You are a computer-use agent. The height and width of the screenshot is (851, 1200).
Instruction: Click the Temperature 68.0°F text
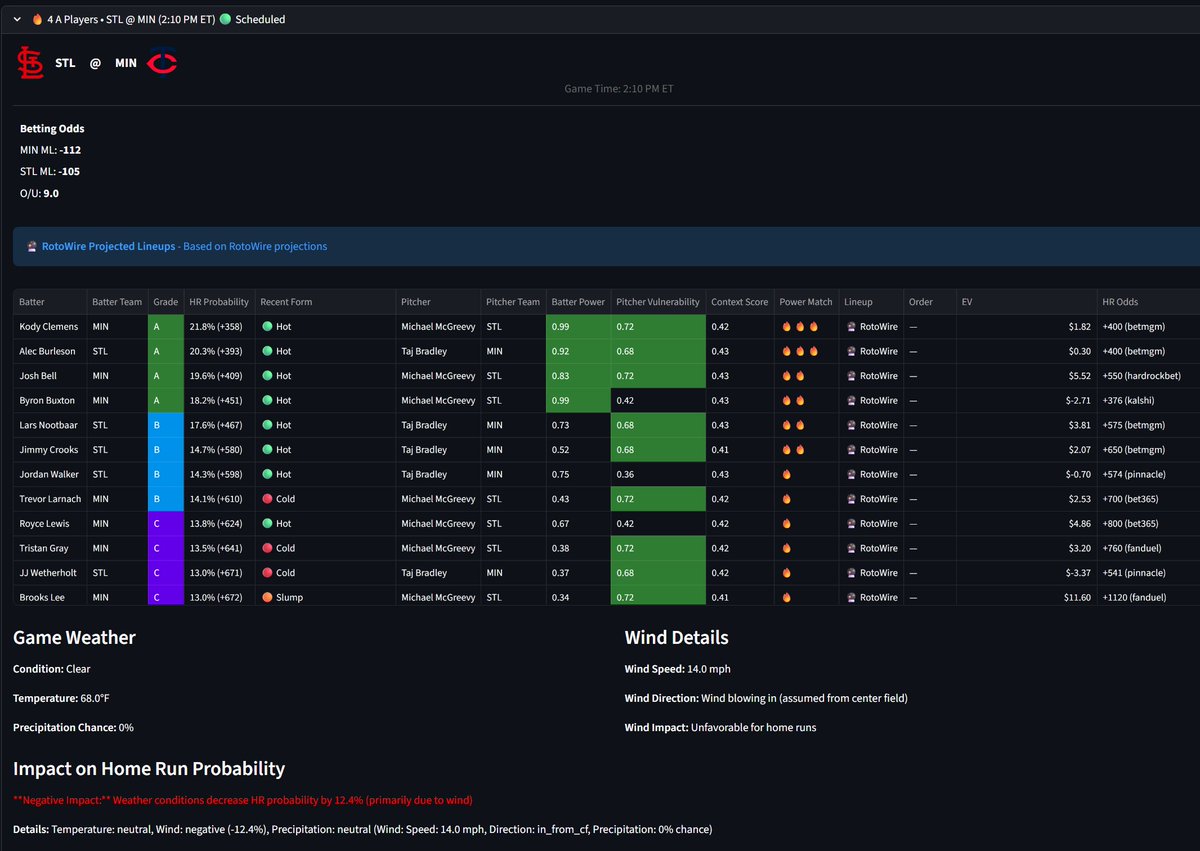[x=61, y=698]
